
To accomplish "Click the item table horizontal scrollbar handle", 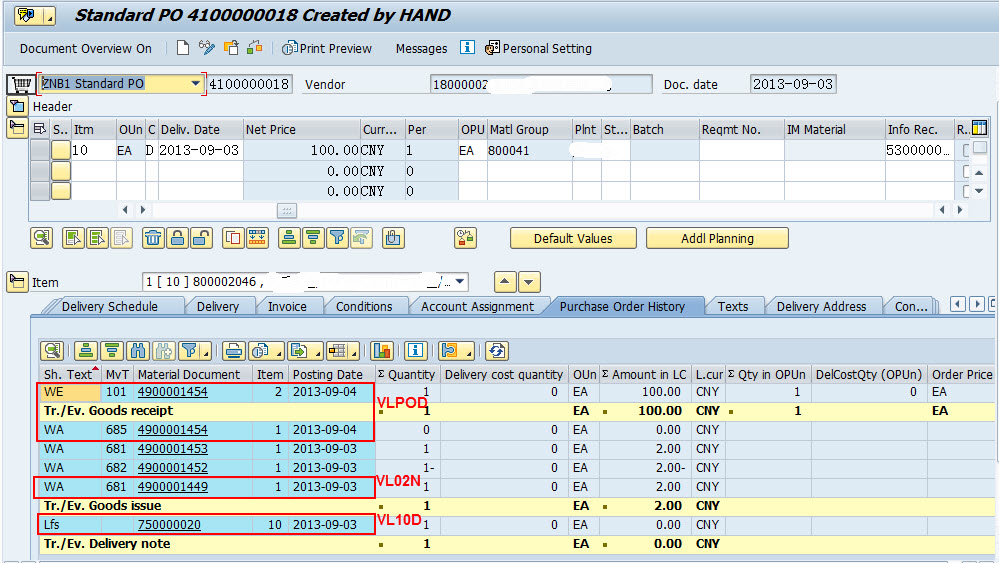I will (287, 210).
